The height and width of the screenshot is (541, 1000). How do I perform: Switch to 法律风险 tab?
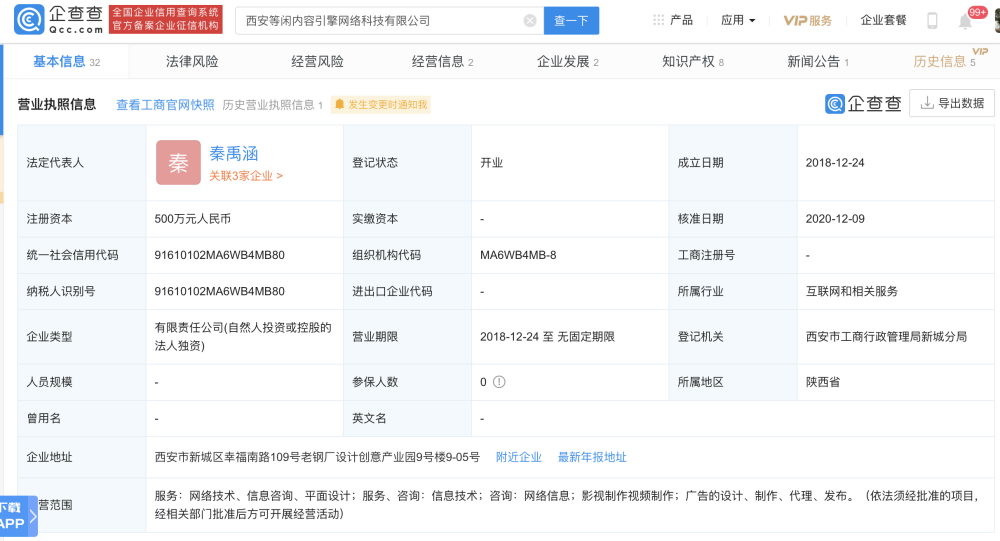tap(192, 61)
